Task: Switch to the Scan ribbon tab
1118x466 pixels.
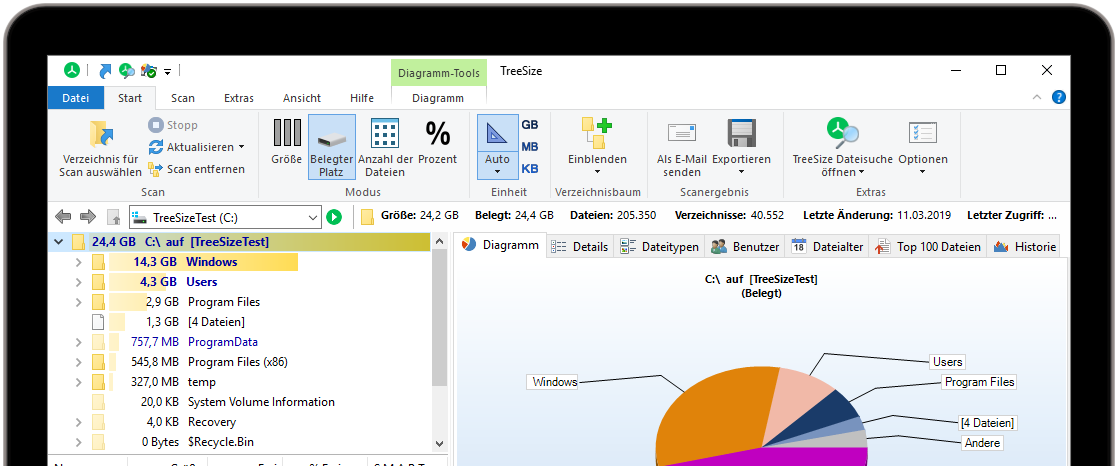Action: tap(183, 98)
